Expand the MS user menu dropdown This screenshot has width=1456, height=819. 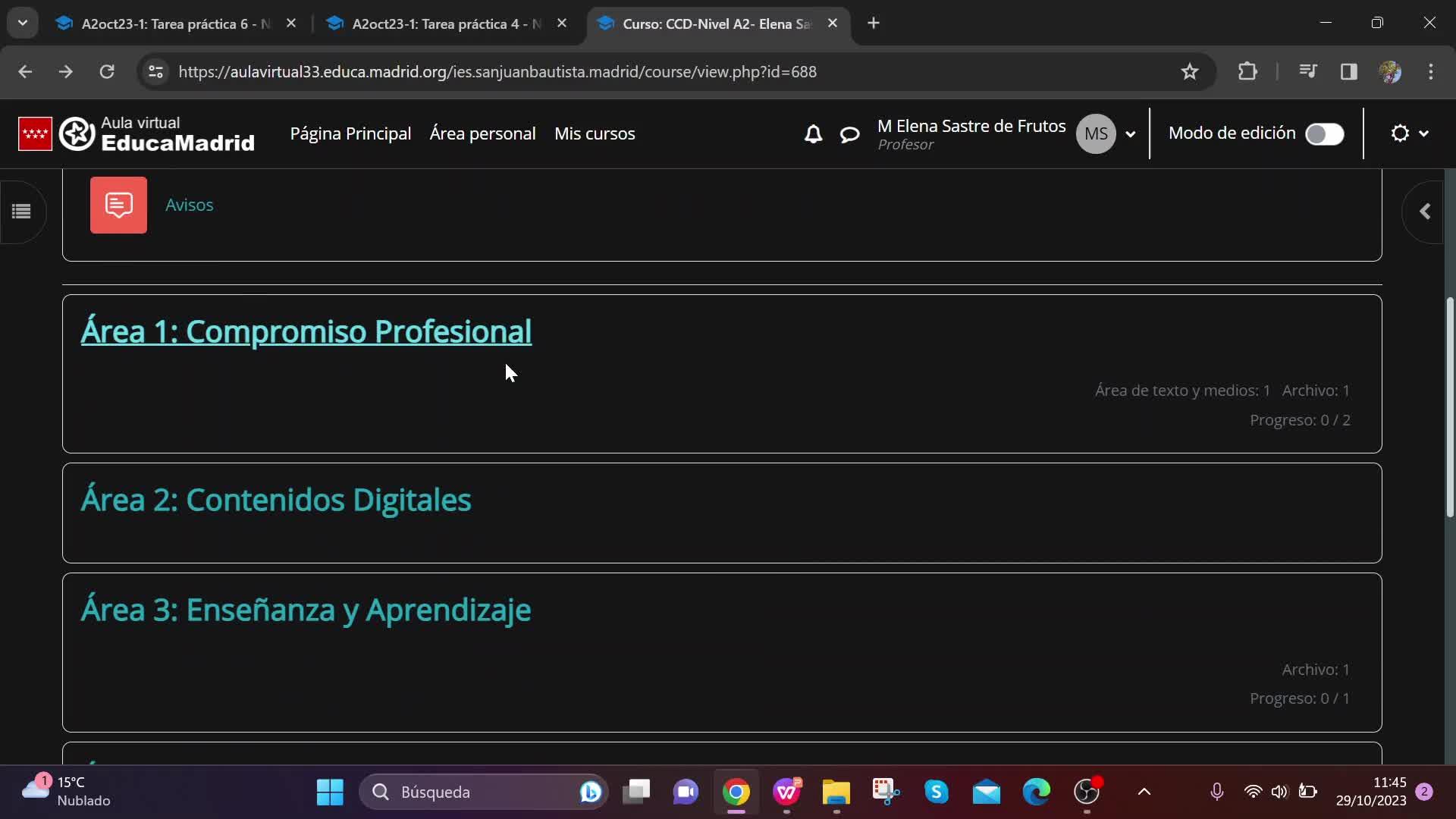1130,134
